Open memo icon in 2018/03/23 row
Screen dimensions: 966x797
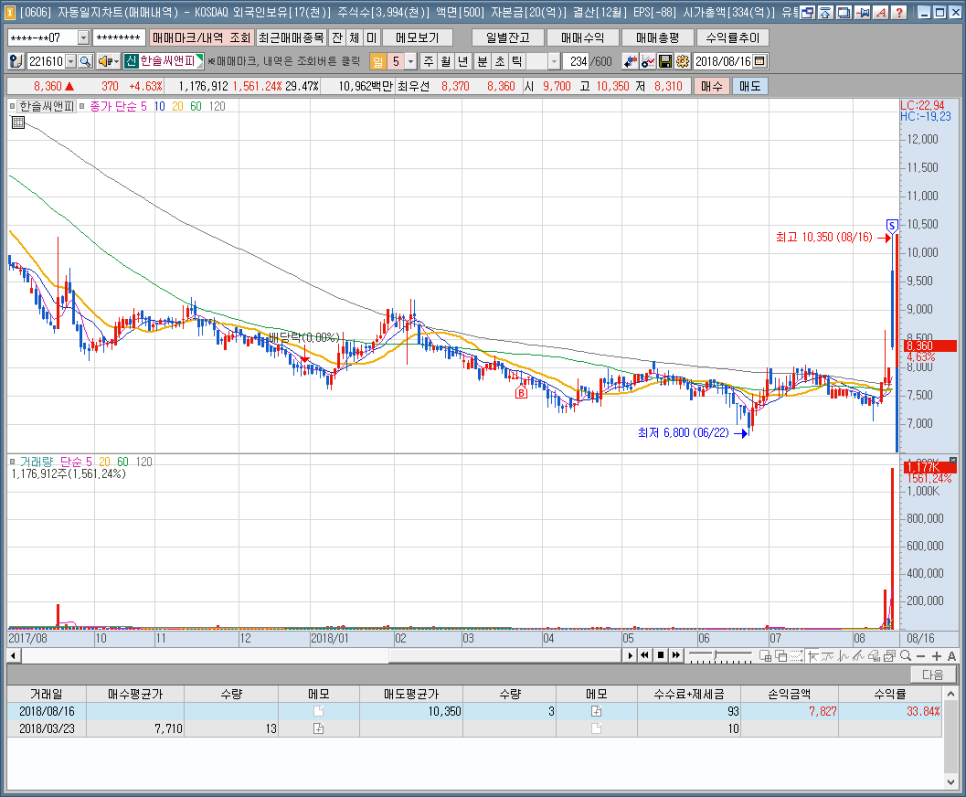(318, 729)
